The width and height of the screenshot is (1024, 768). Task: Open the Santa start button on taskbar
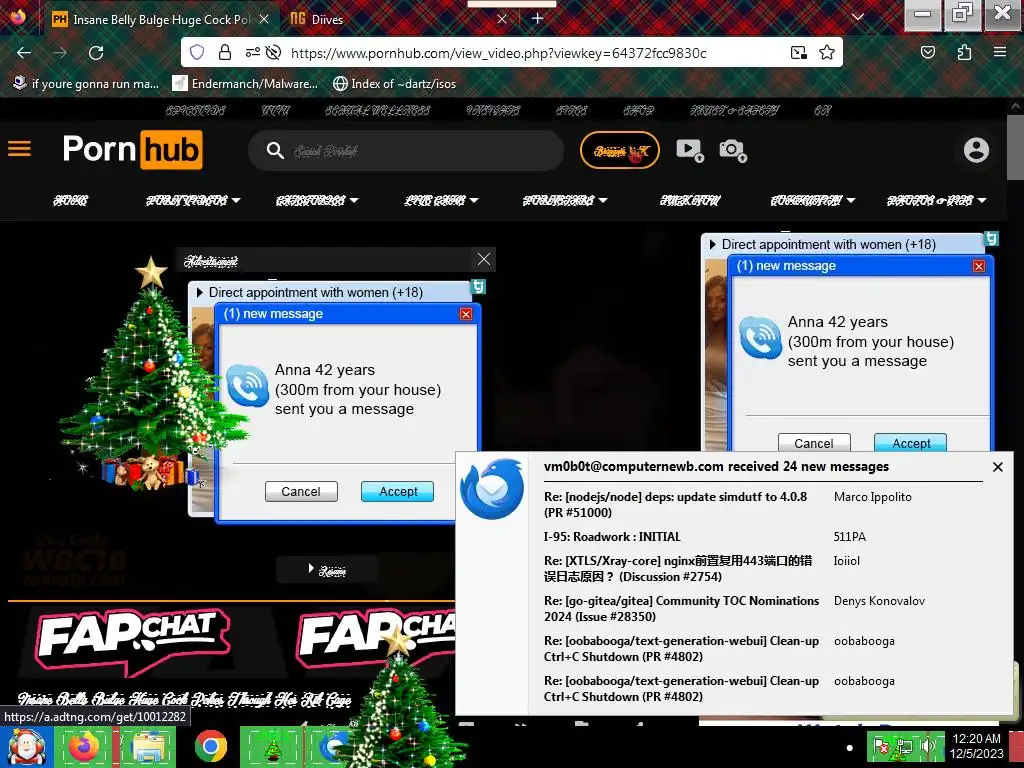(26, 747)
